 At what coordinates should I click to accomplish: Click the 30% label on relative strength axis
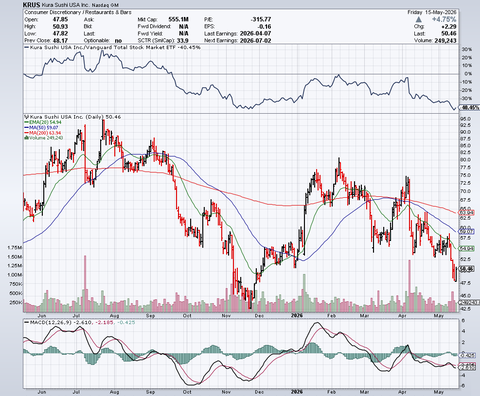click(x=467, y=49)
